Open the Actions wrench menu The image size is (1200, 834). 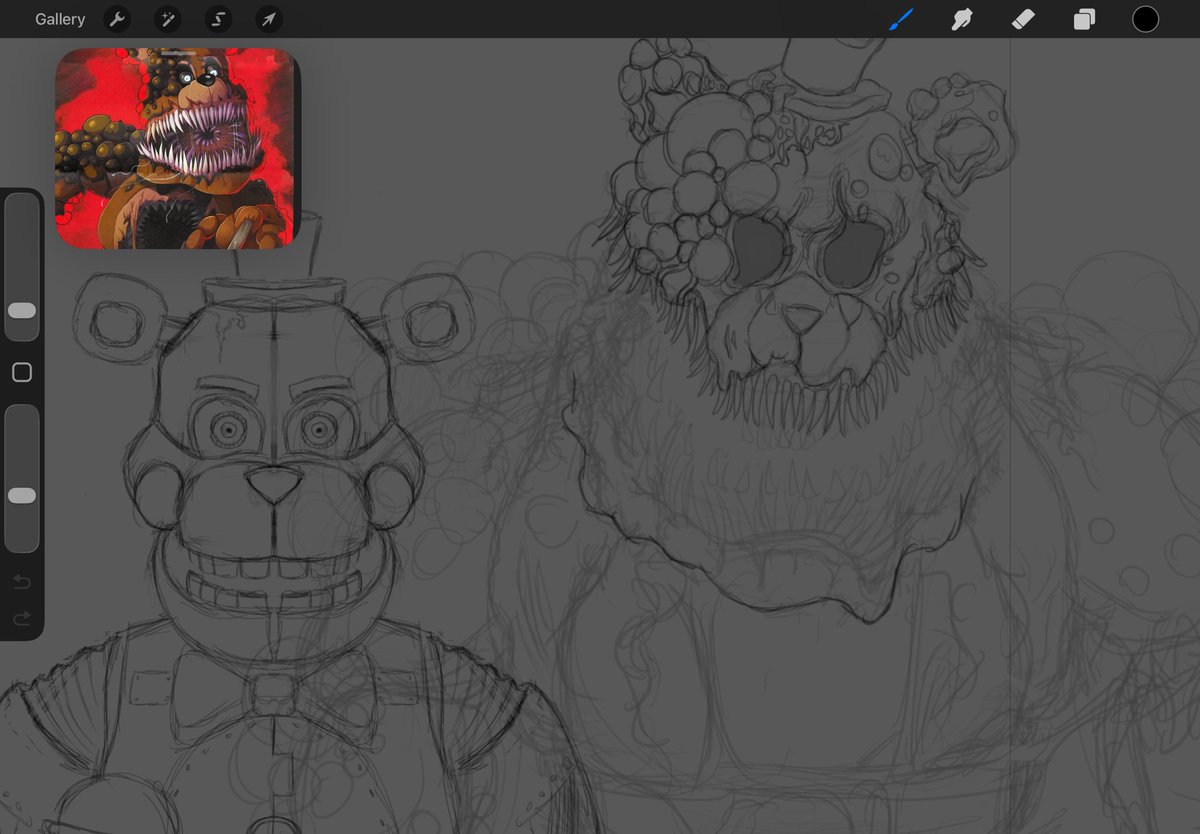click(117, 19)
